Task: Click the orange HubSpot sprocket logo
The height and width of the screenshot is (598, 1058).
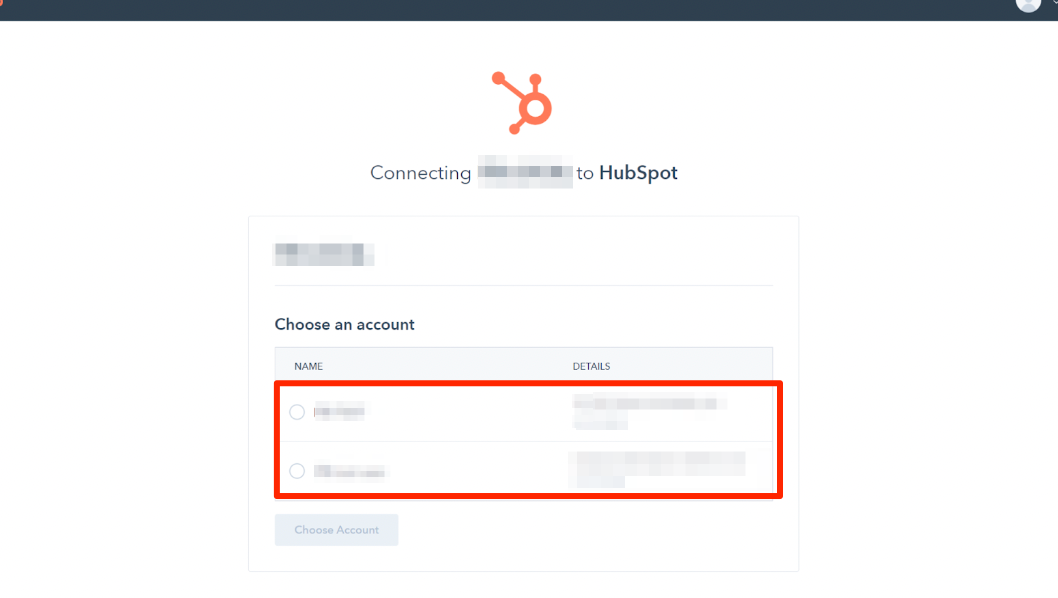Action: click(522, 103)
